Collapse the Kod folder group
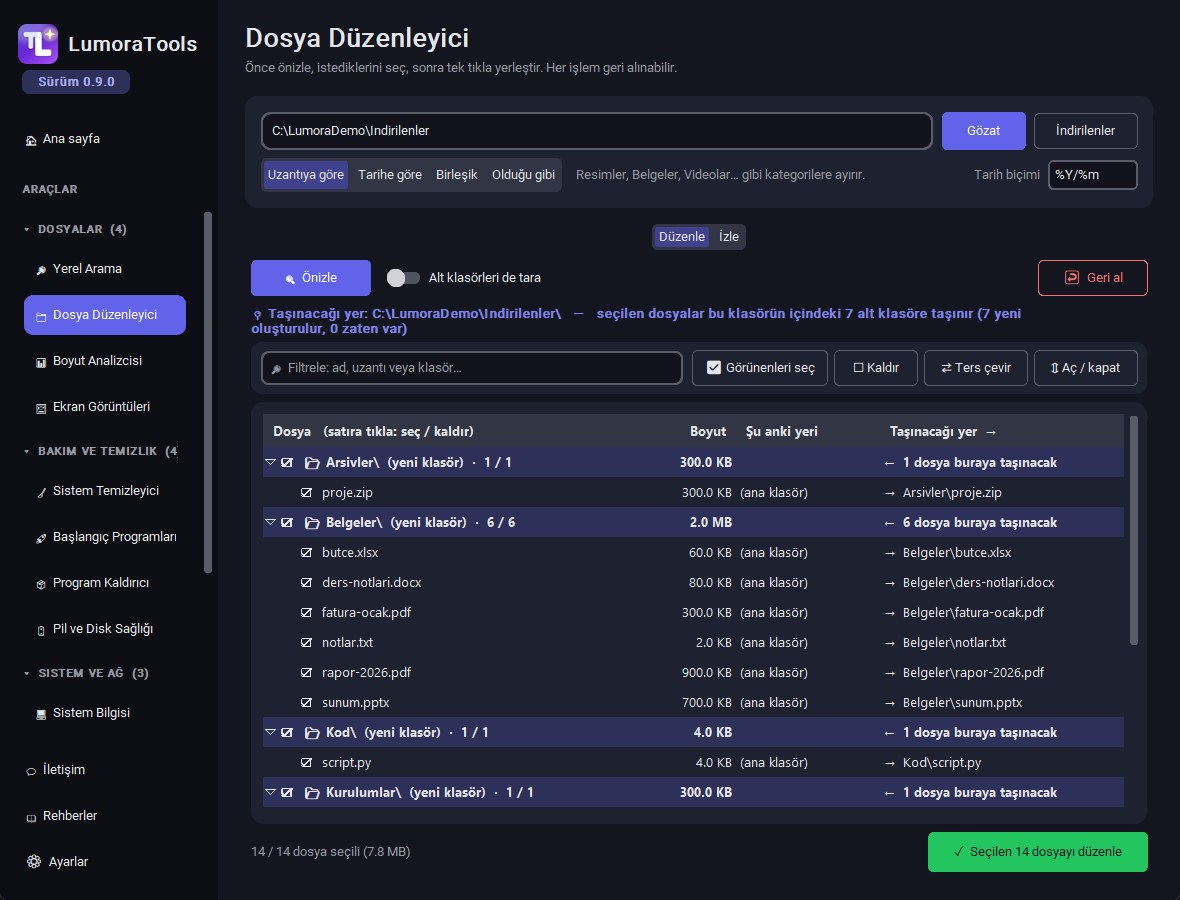This screenshot has width=1180, height=900. tap(270, 732)
